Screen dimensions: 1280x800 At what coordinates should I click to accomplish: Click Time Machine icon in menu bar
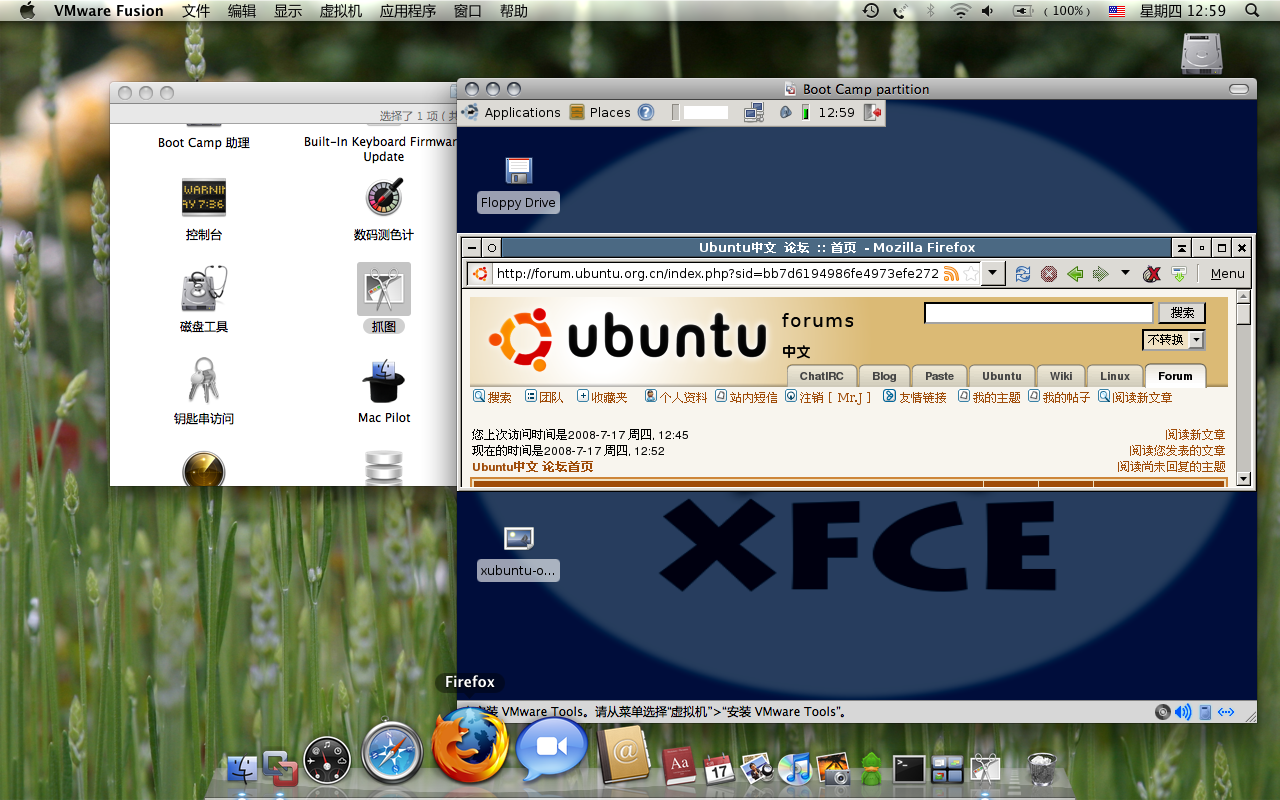coord(871,11)
